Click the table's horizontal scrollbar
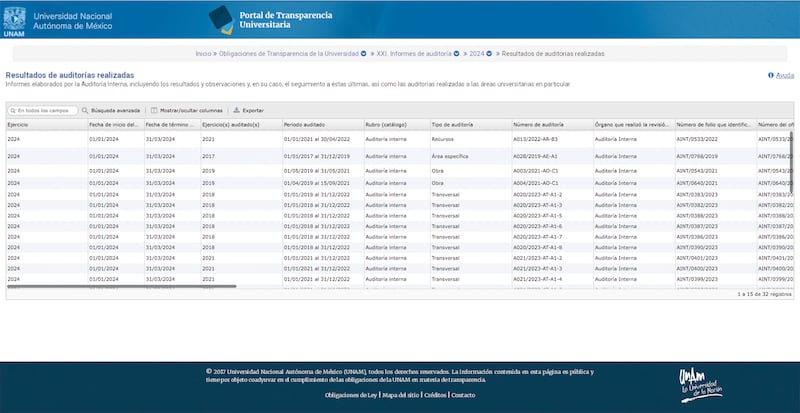This screenshot has width=800, height=413. [x=120, y=286]
